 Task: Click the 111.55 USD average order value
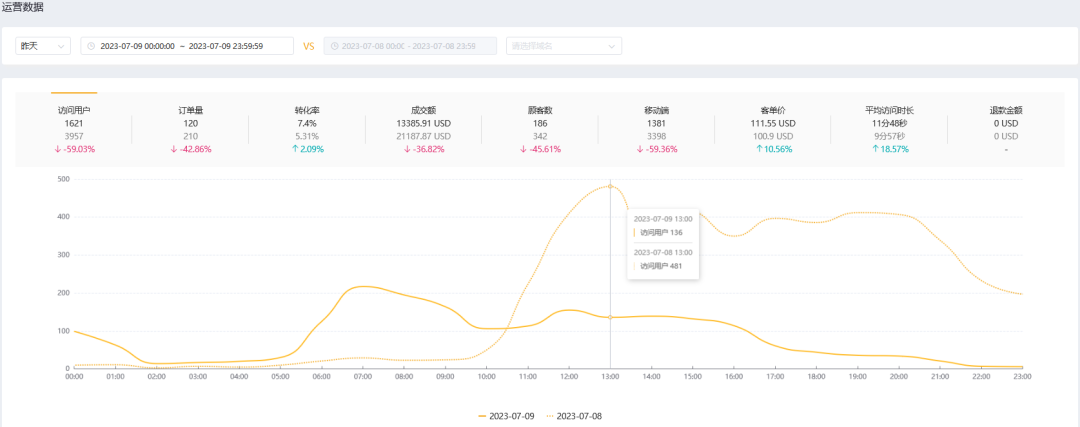tap(773, 123)
